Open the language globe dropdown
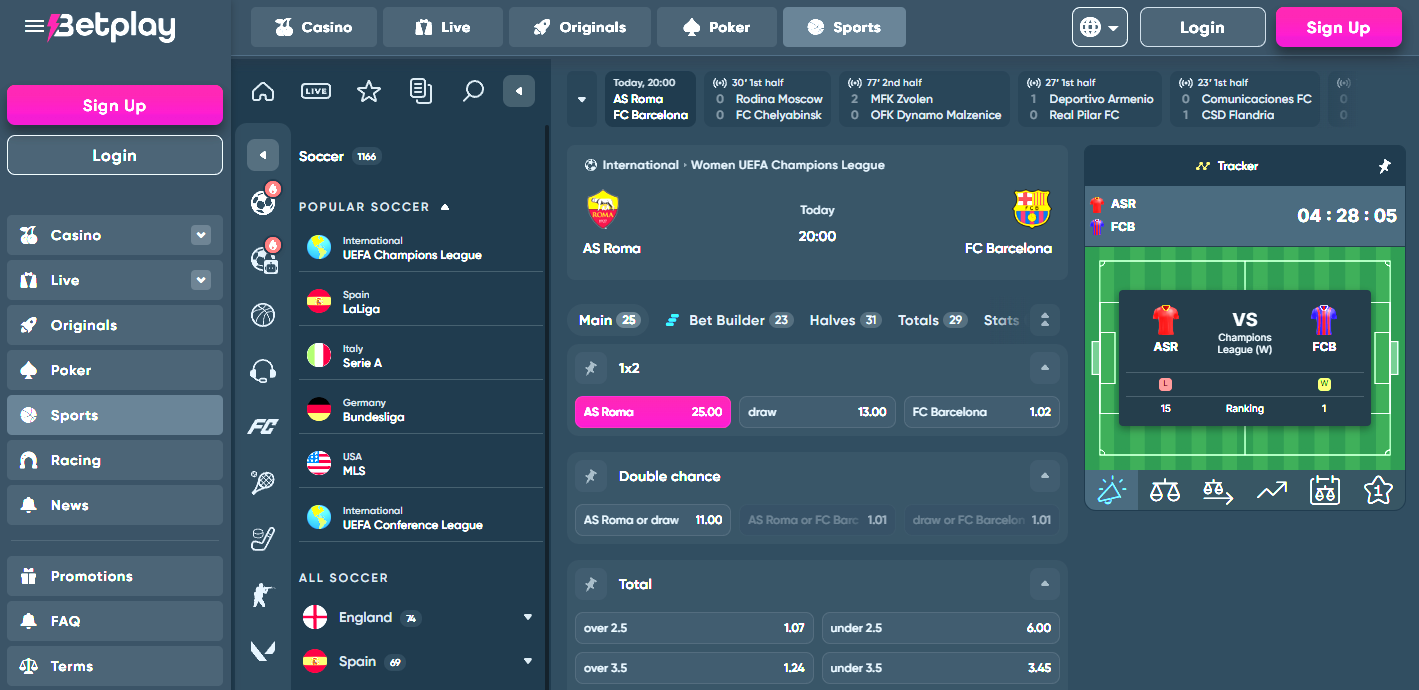 tap(1100, 28)
